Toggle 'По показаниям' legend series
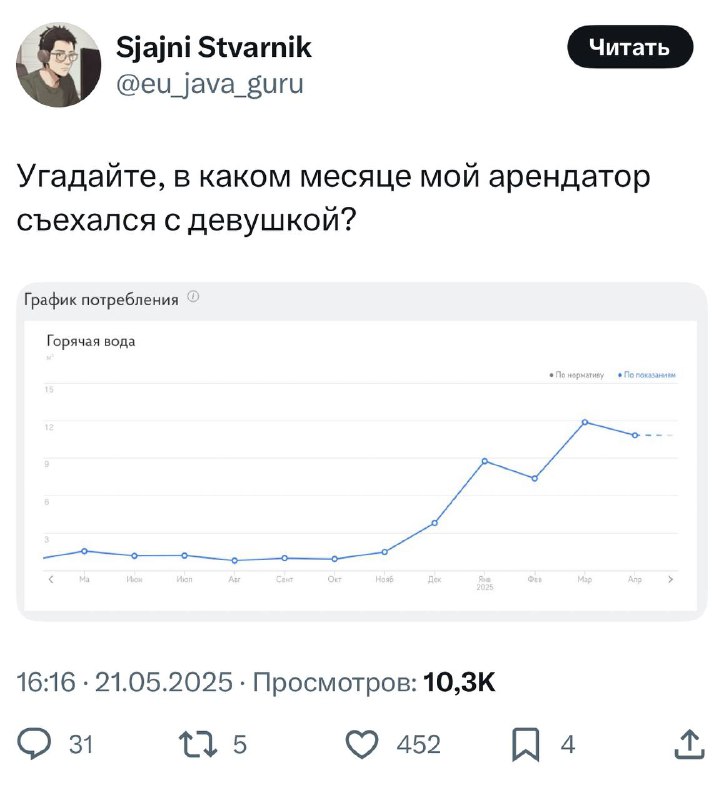724x800 pixels. (x=647, y=376)
